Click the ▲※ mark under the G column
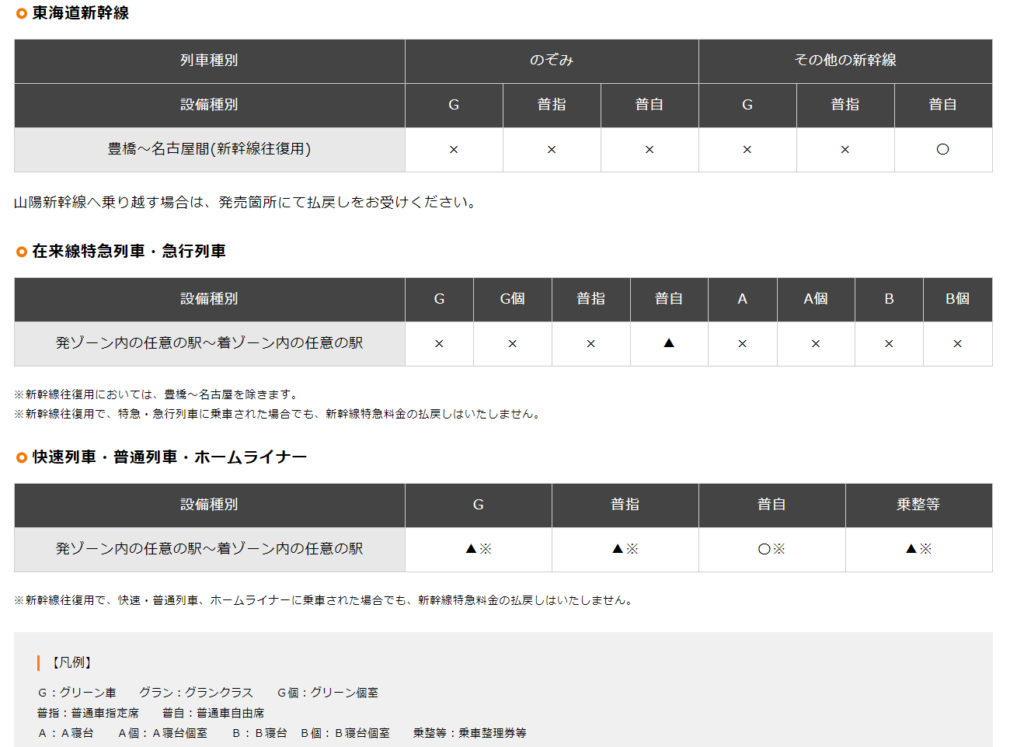1024x747 pixels. 478,549
